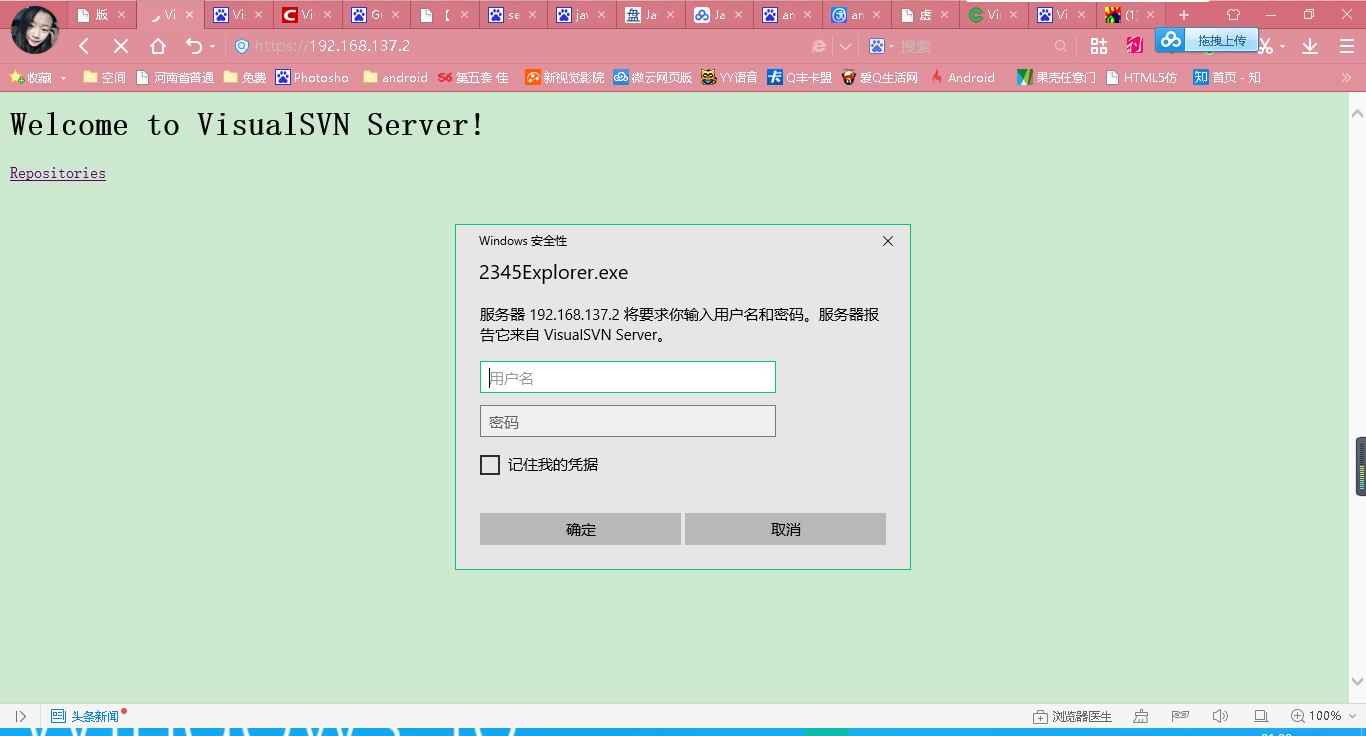Open the Repositories link

58,173
